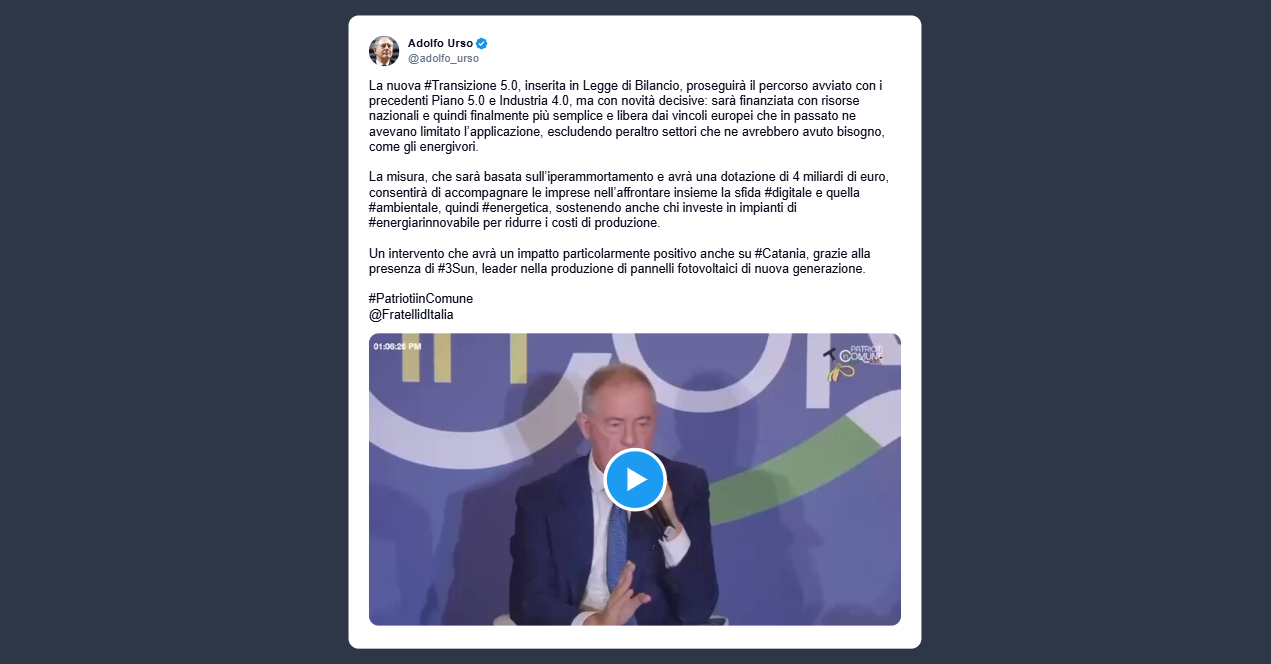Play the embedded video
Image resolution: width=1271 pixels, height=664 pixels.
point(635,479)
